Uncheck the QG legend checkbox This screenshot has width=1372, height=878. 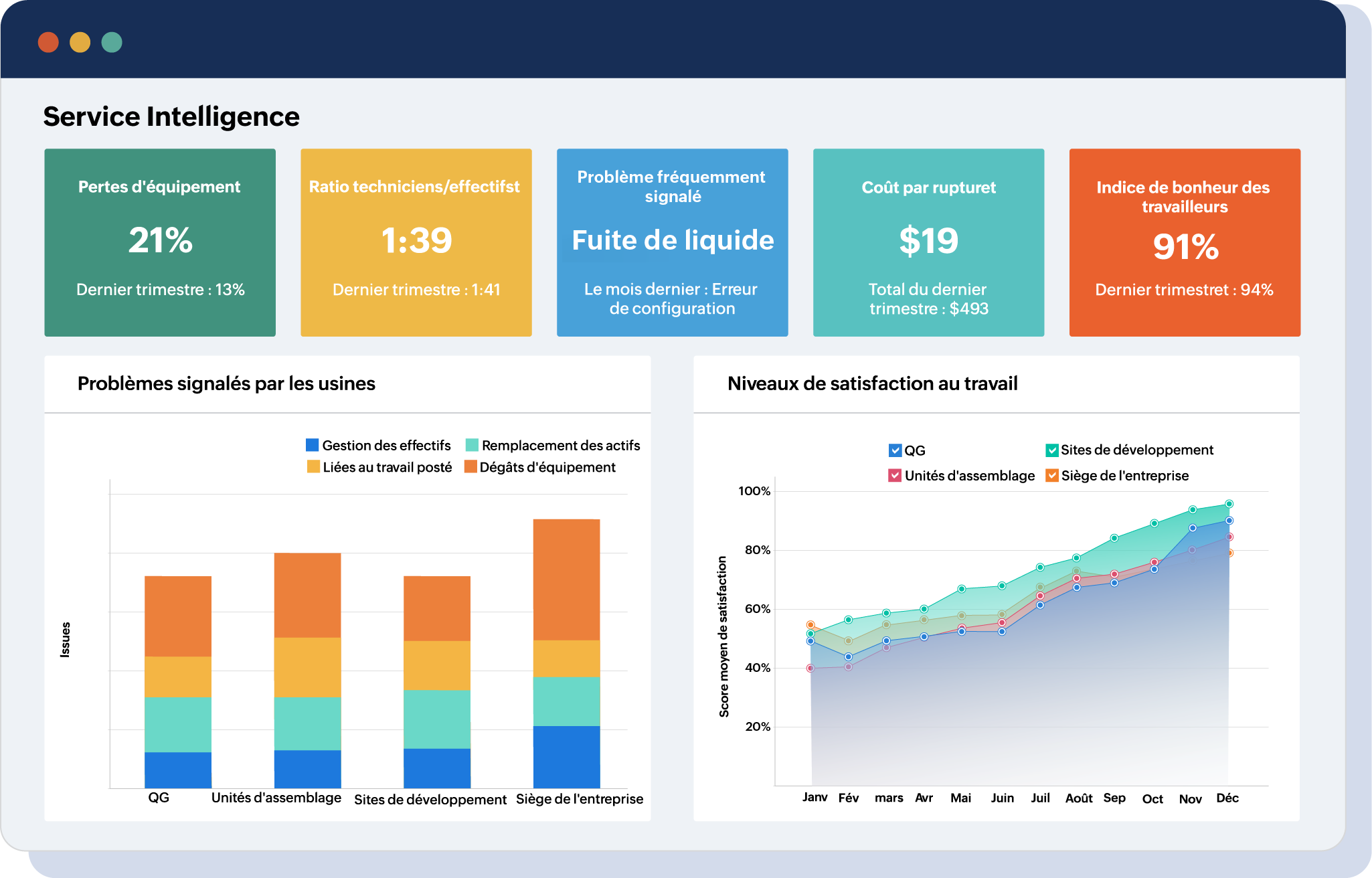tap(895, 450)
